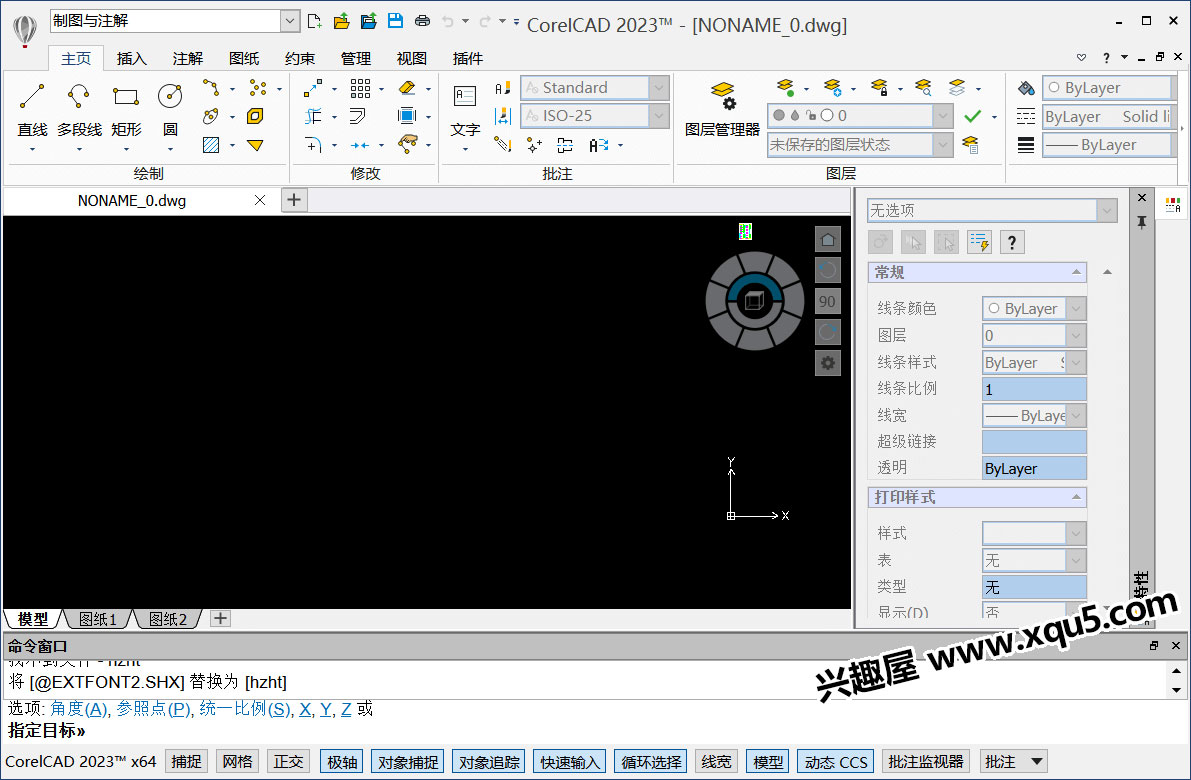This screenshot has width=1191, height=780.
Task: Add a new drawing tab with plus
Action: [294, 201]
